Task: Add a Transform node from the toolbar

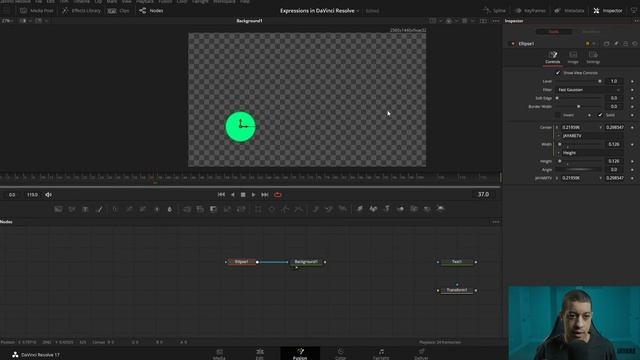Action: pos(241,209)
